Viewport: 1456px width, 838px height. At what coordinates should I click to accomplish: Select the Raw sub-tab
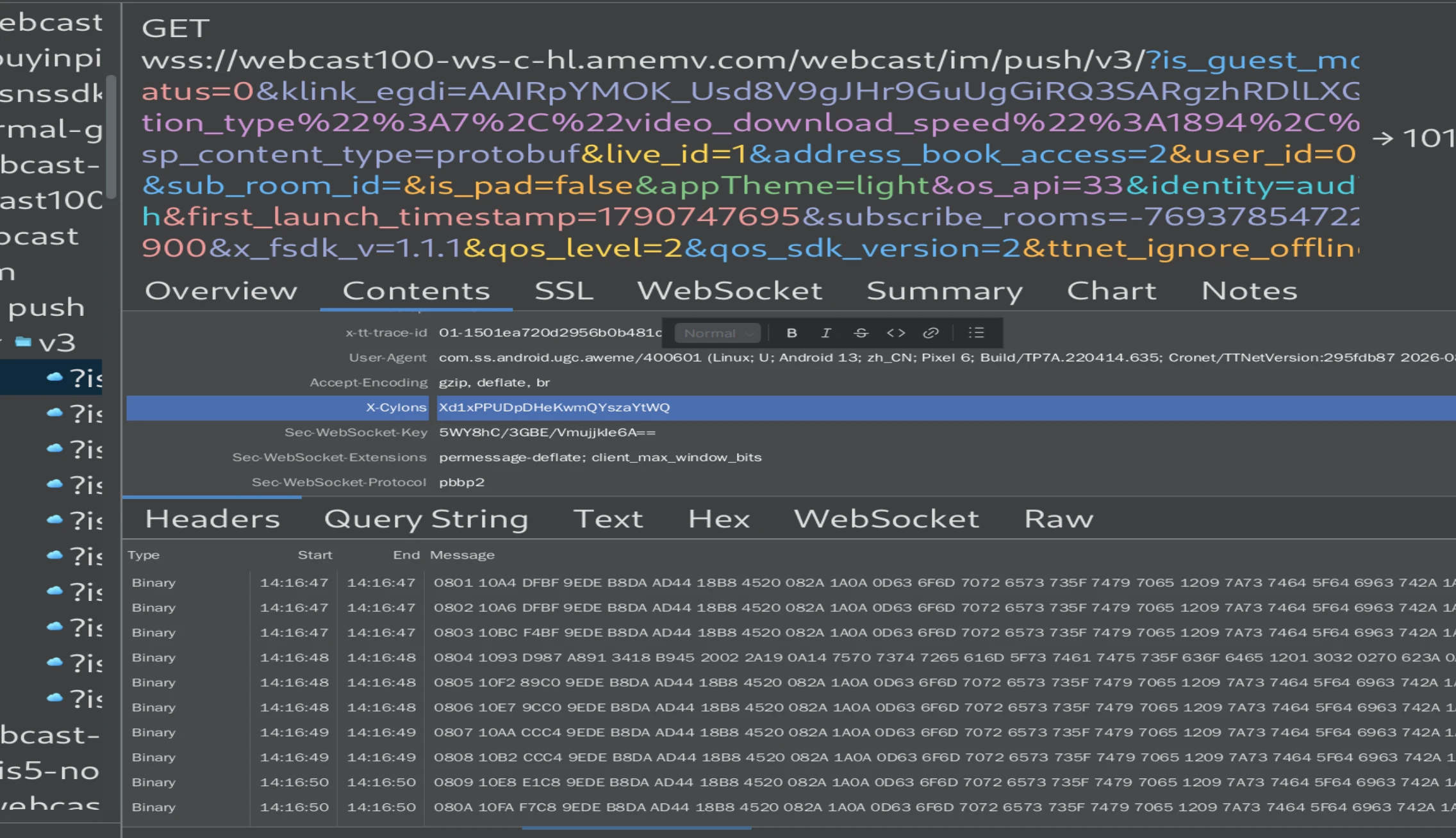[x=1059, y=519]
